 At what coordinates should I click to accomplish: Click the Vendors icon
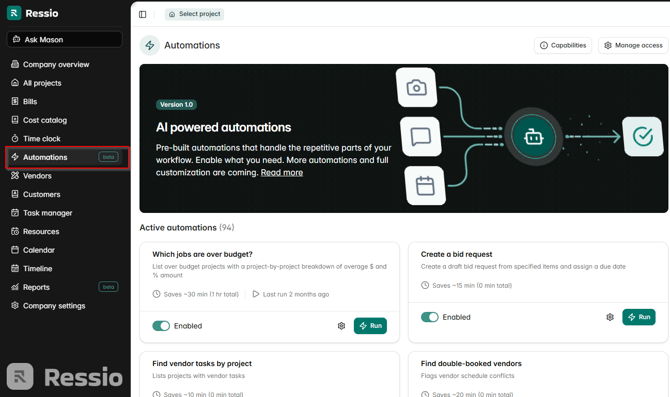point(15,176)
